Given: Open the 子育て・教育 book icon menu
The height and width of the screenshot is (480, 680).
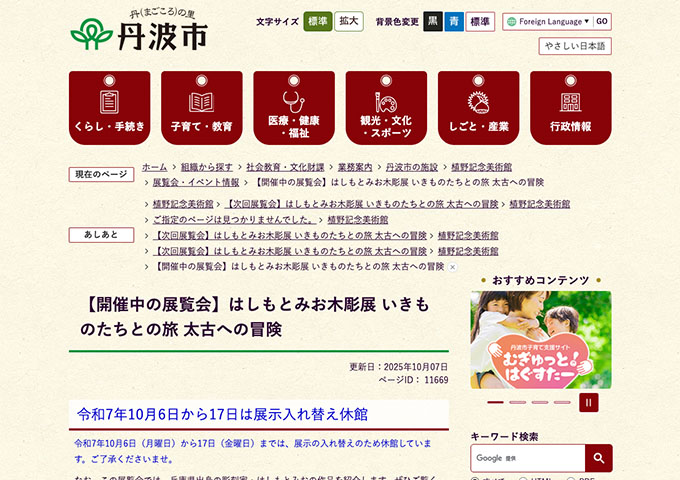Looking at the screenshot, I should point(202,108).
